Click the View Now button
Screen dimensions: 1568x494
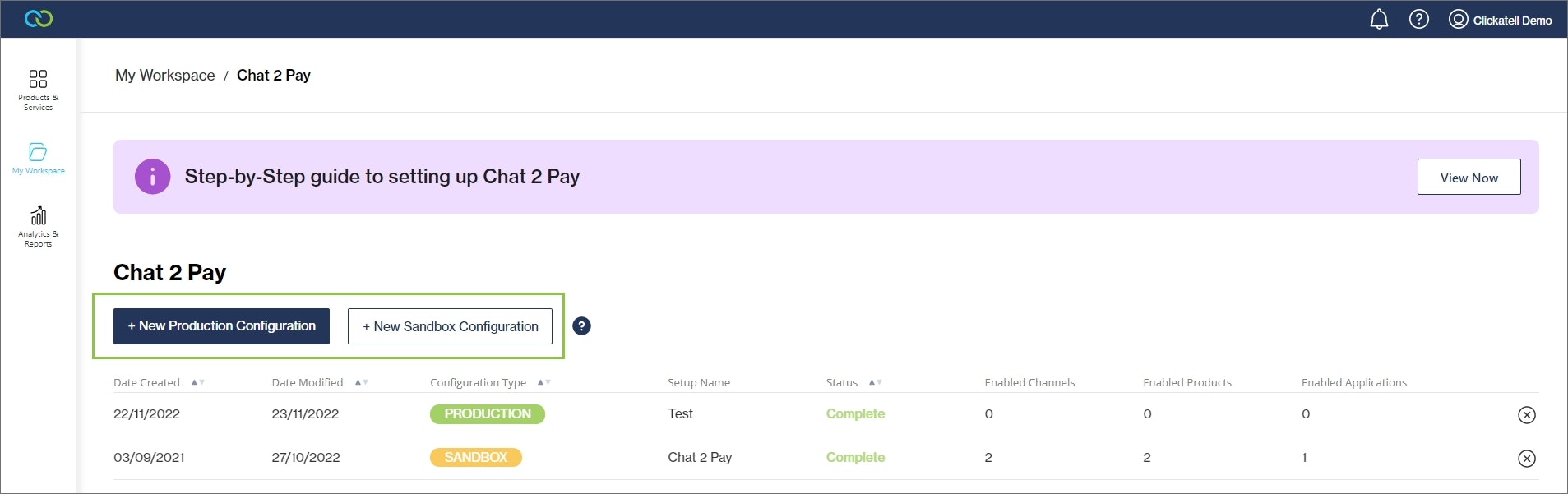1469,177
